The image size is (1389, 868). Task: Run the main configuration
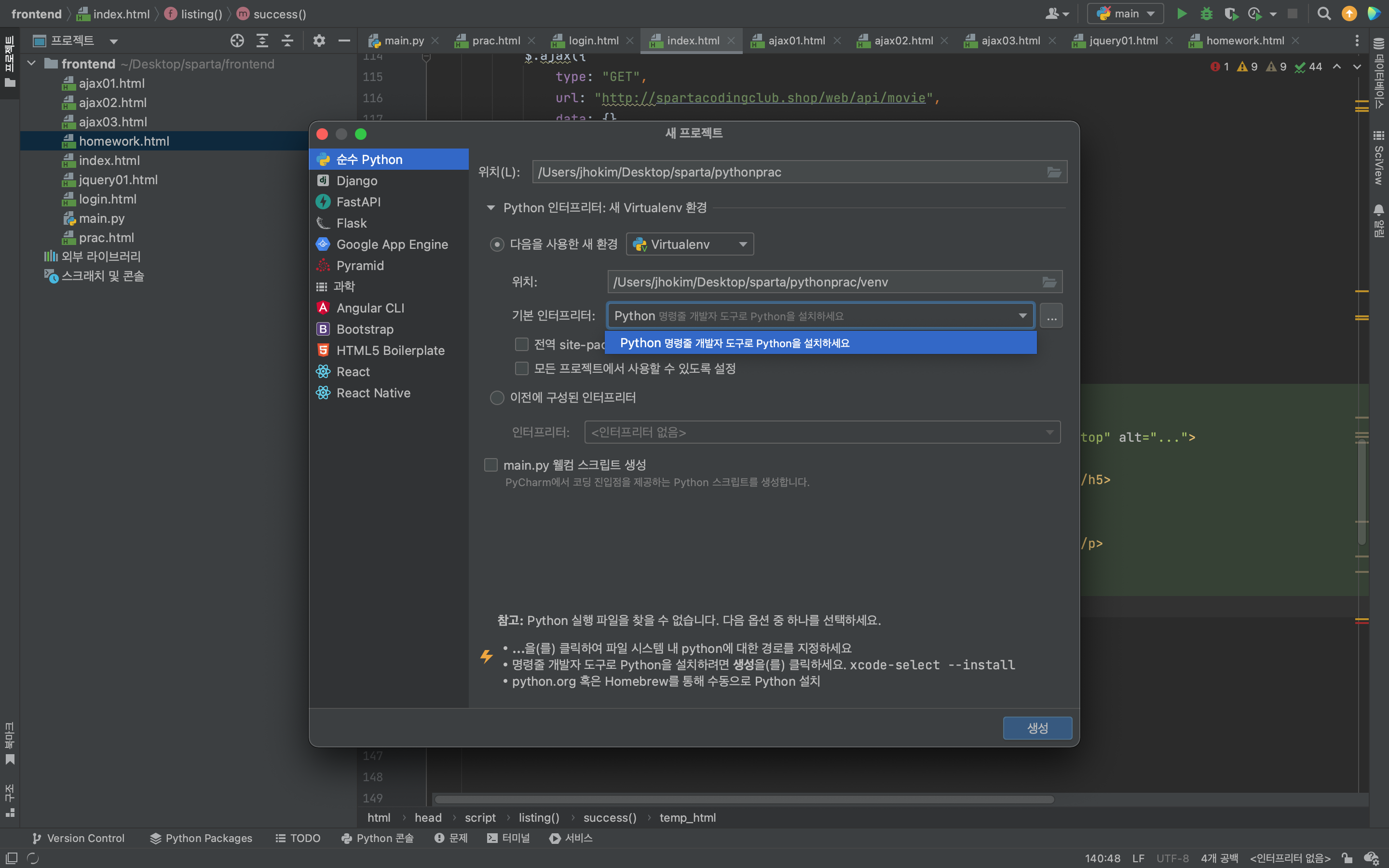1181,14
